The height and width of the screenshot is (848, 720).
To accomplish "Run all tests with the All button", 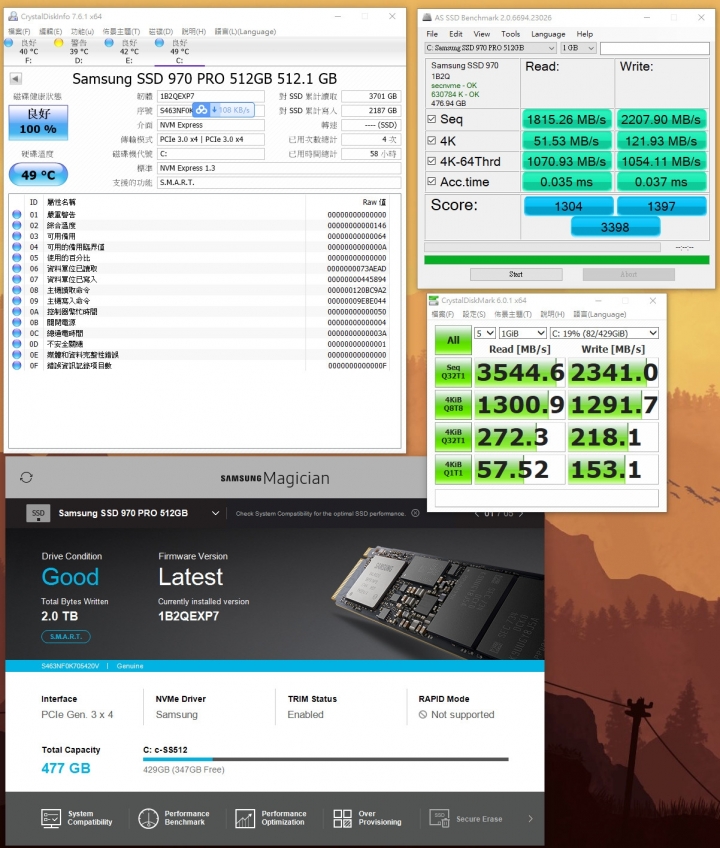I will [x=453, y=340].
